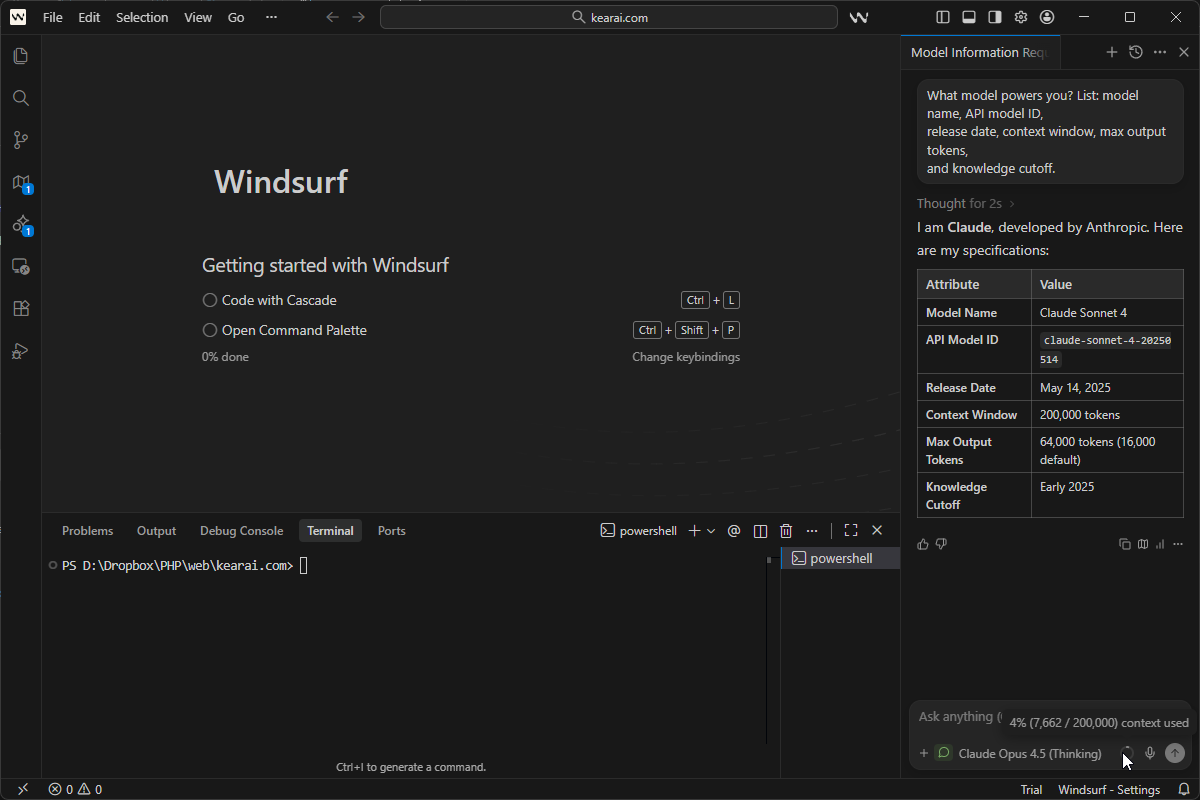Open the Go menu
This screenshot has height=800, width=1200.
pos(236,17)
